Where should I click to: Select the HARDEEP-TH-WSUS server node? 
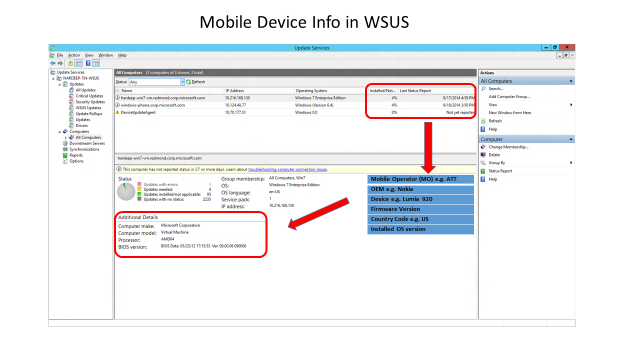[x=81, y=78]
